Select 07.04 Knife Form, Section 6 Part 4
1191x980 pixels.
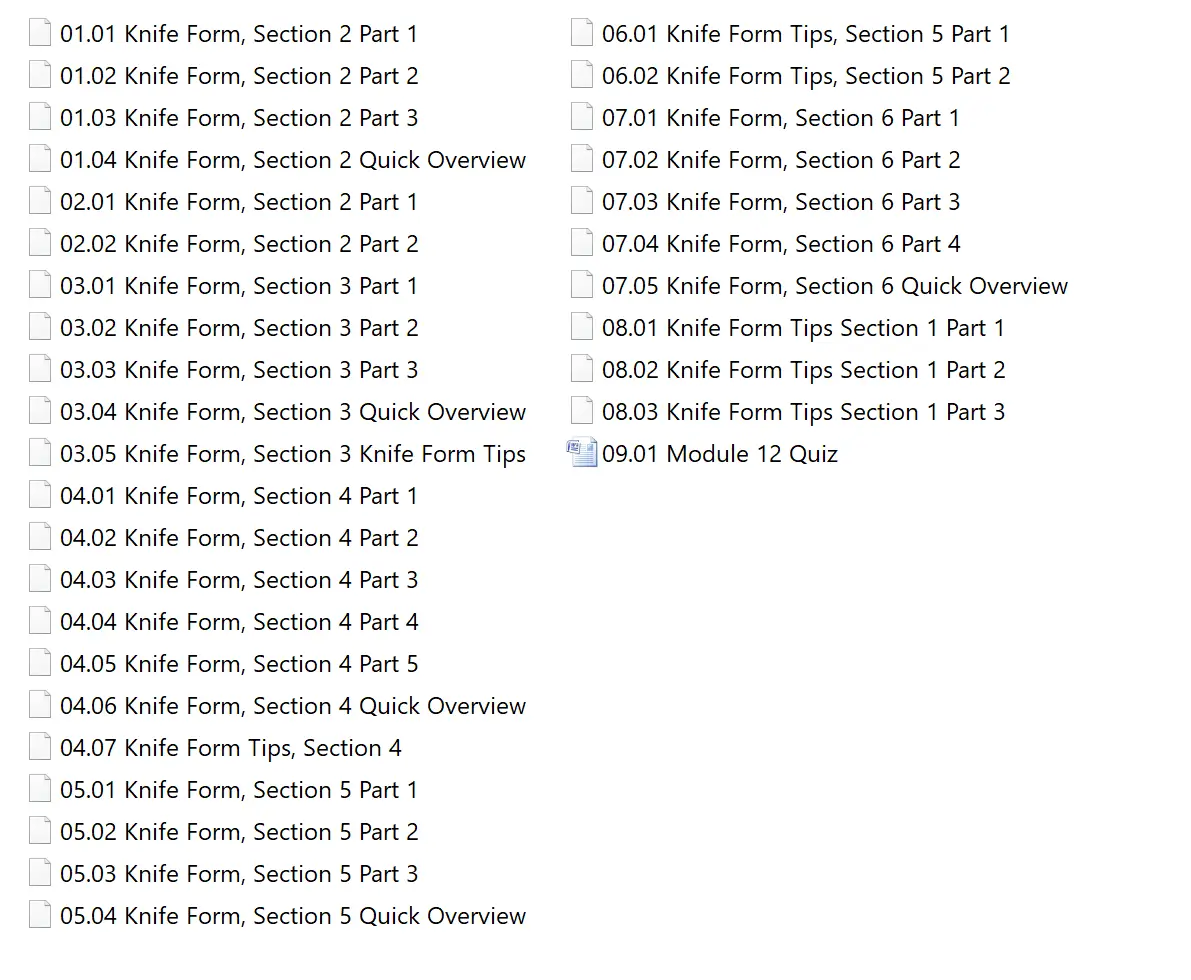tap(780, 244)
